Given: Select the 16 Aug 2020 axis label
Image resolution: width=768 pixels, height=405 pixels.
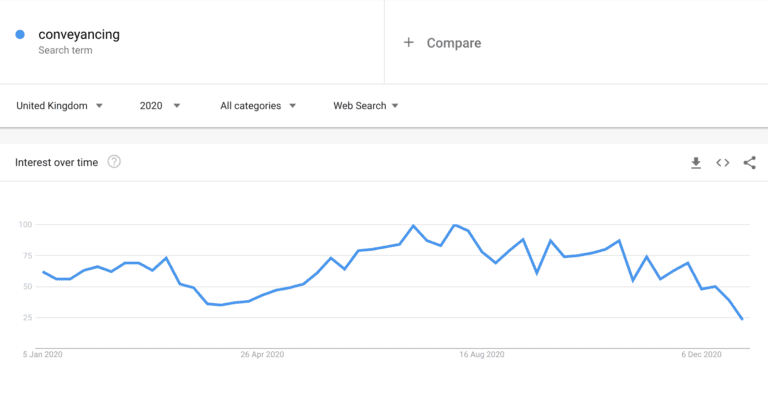Looking at the screenshot, I should coord(481,354).
